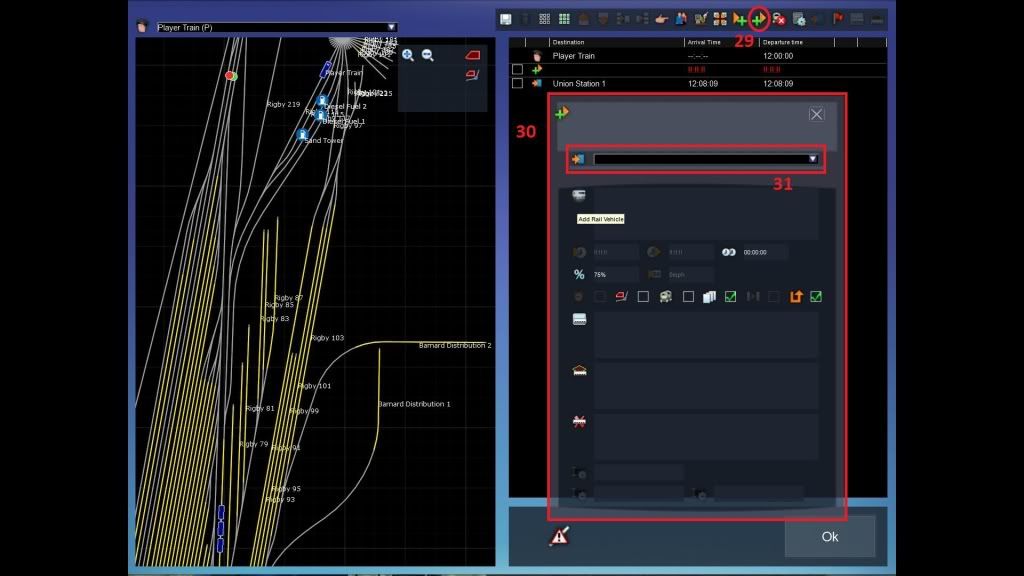1024x576 pixels.
Task: Open the document with gear toolbar icon
Action: click(x=799, y=19)
